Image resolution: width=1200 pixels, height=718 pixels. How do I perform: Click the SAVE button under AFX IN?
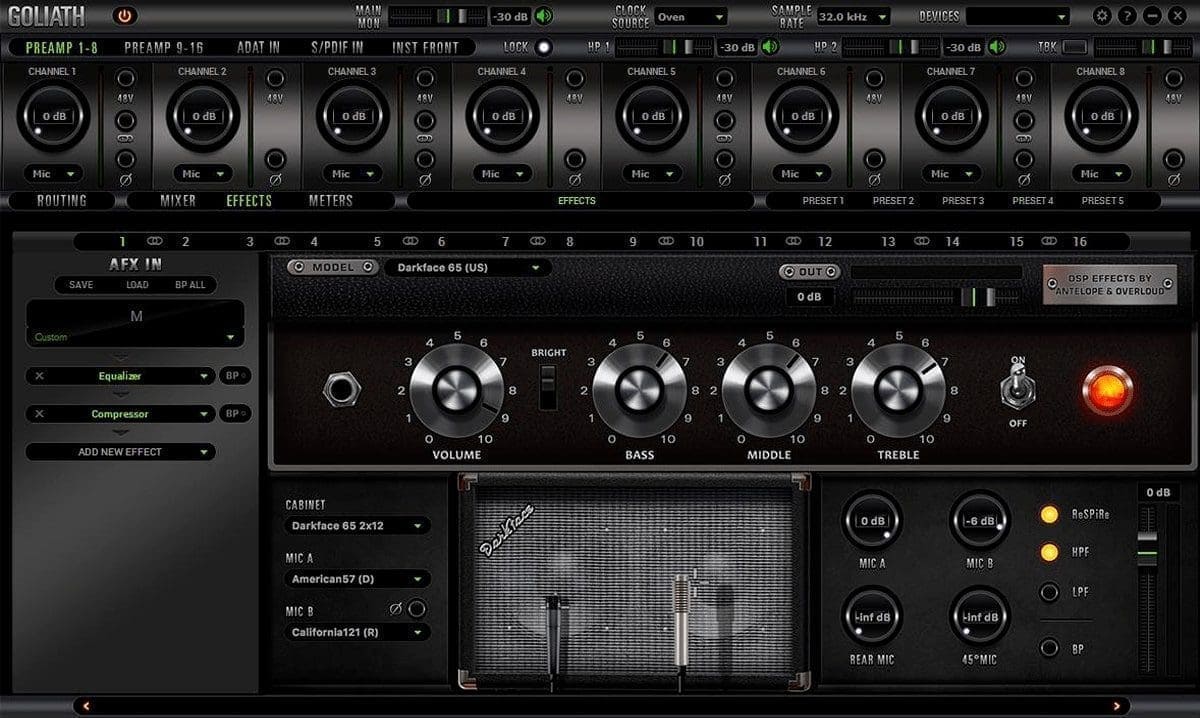[81, 285]
